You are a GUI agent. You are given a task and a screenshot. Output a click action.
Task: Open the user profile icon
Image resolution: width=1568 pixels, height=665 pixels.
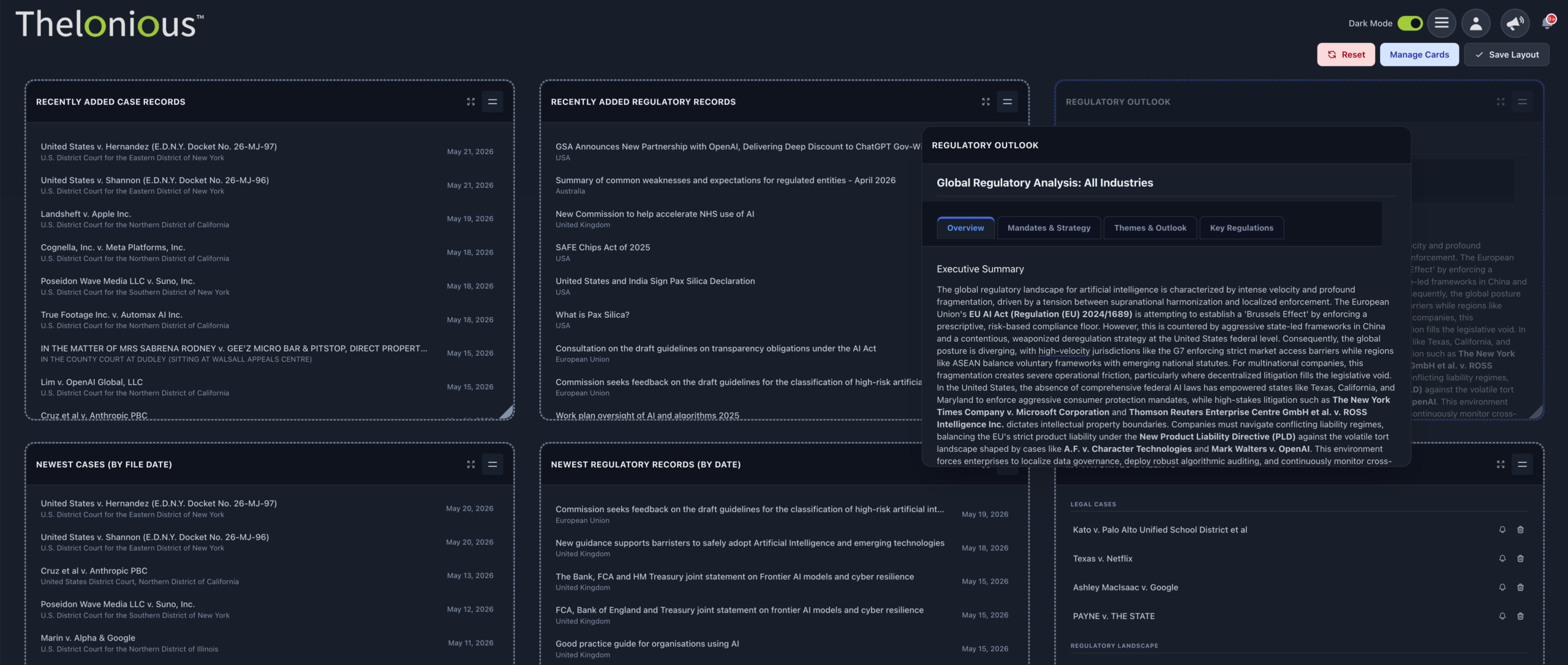pyautogui.click(x=1476, y=23)
